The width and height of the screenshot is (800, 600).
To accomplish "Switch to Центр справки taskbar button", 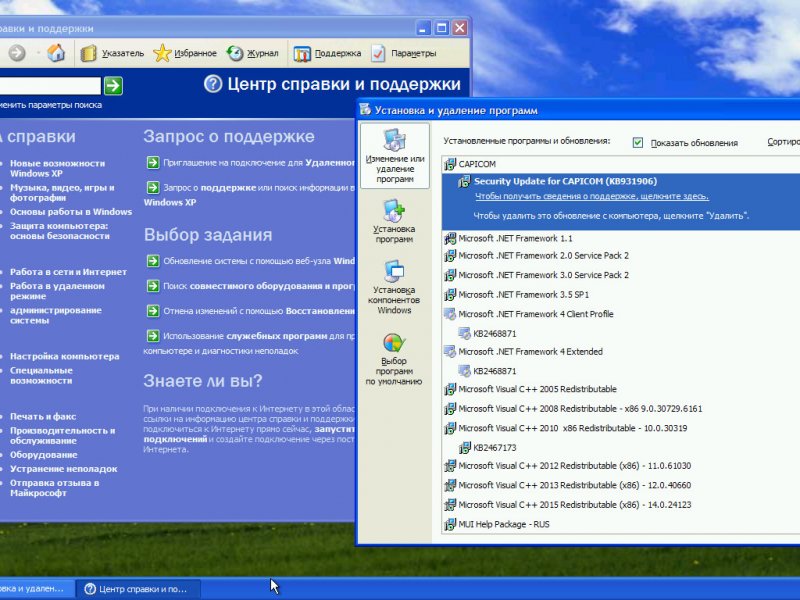I will (x=138, y=589).
